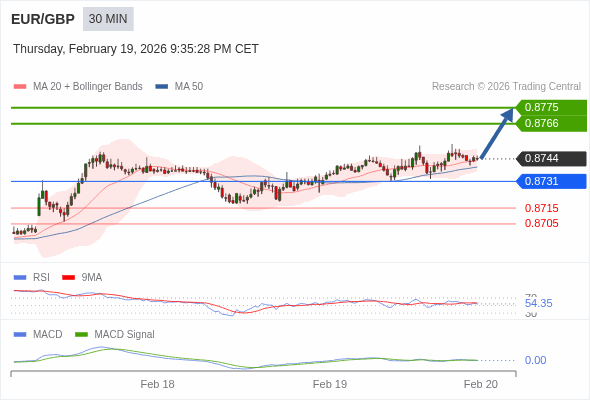Click the MACD blue legend swatch
This screenshot has height=400, width=590.
(x=20, y=335)
